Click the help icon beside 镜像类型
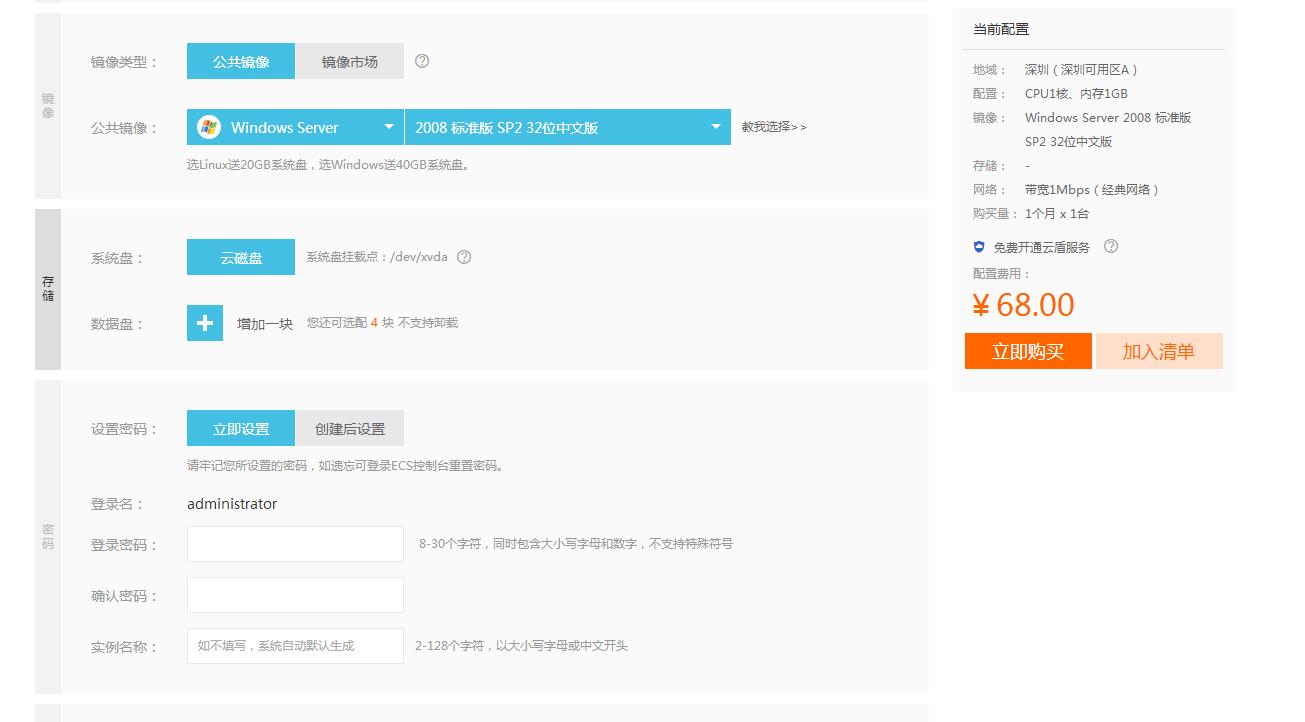1305x722 pixels. pos(422,61)
